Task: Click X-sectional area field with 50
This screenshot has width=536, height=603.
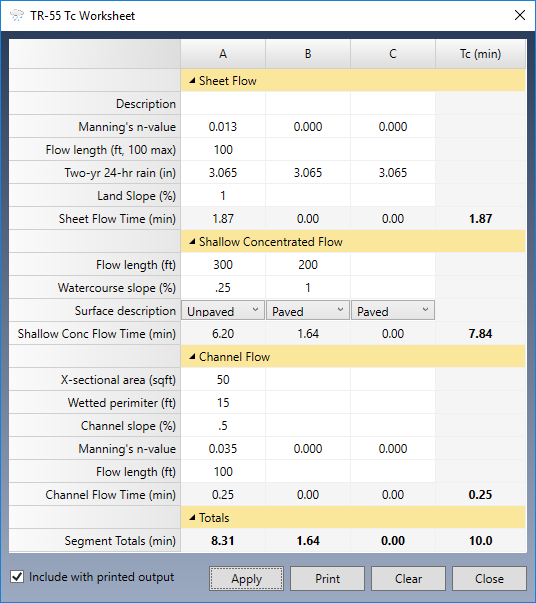Action: (223, 380)
